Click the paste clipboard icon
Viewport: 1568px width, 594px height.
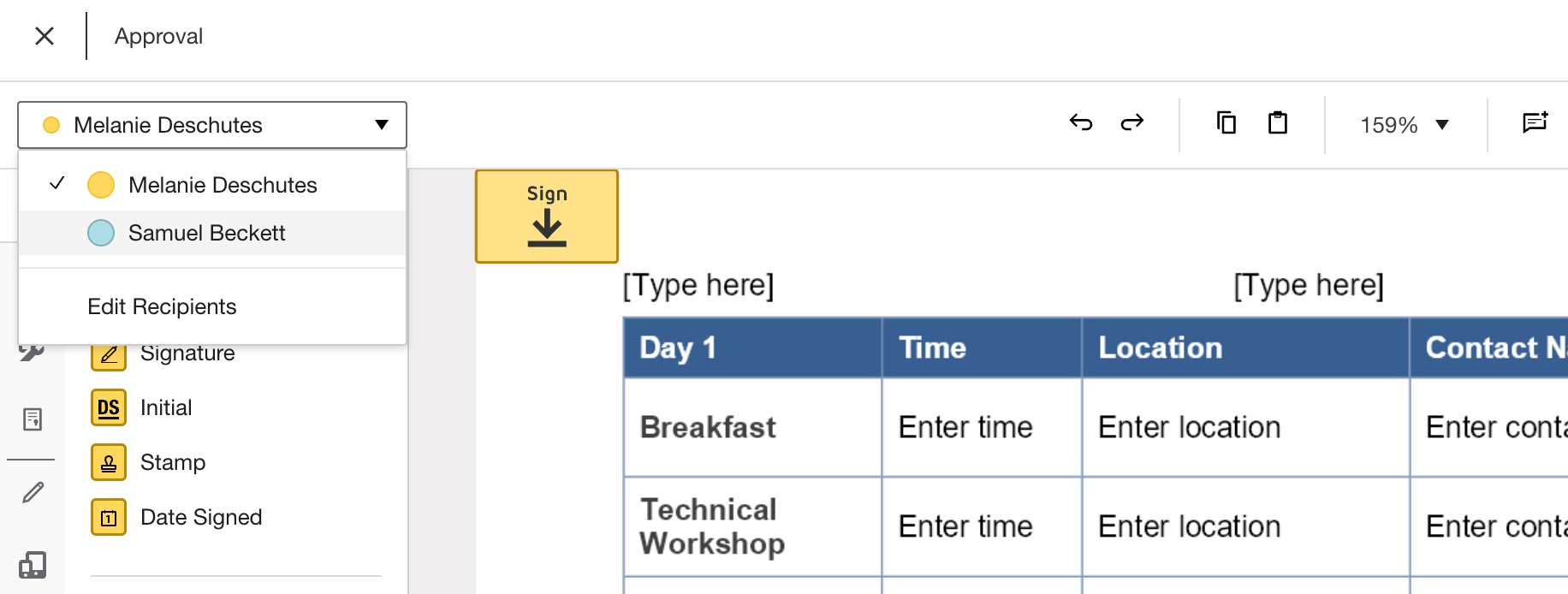1278,123
